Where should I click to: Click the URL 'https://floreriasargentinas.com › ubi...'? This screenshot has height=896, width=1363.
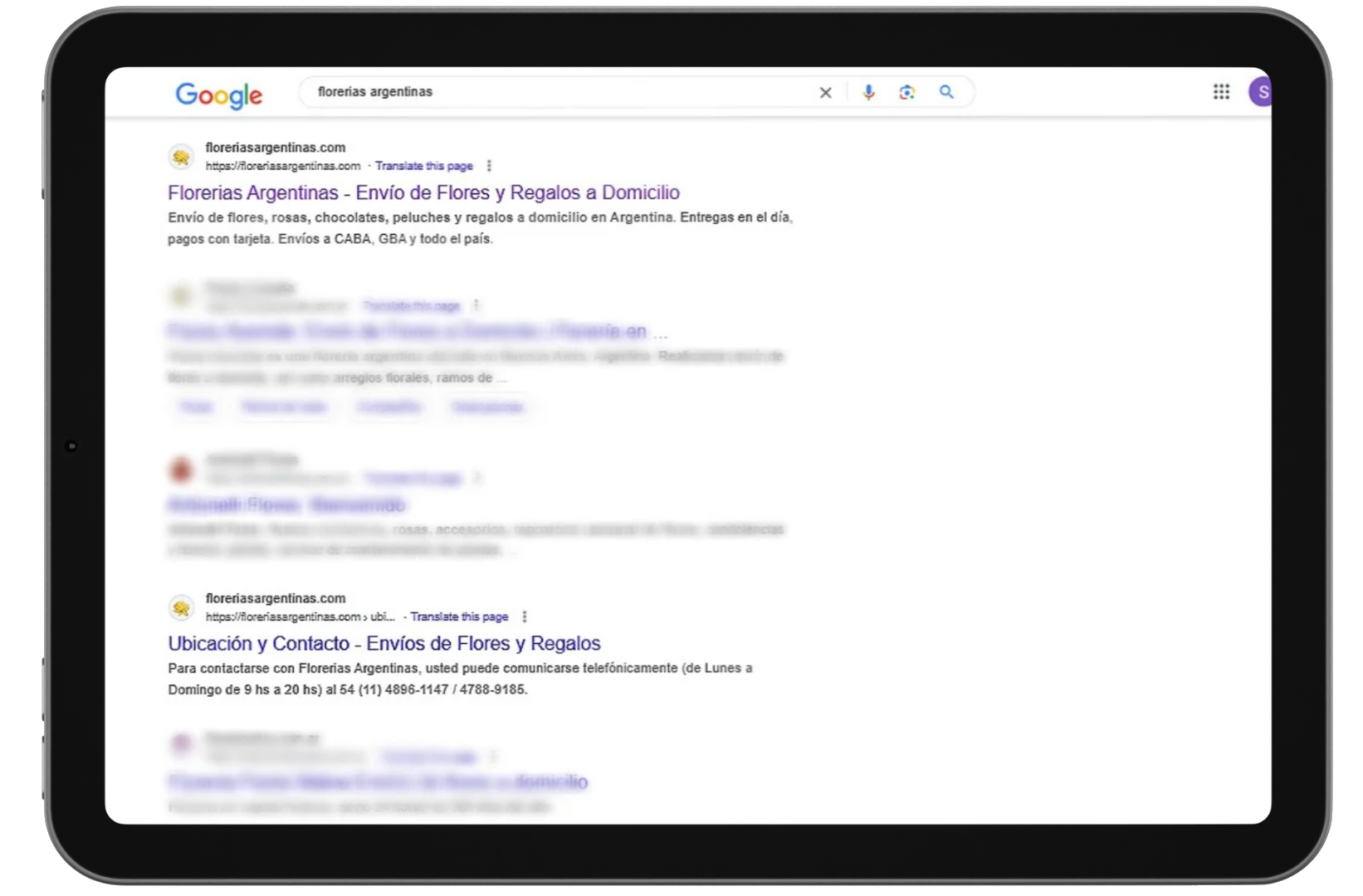[x=300, y=617]
